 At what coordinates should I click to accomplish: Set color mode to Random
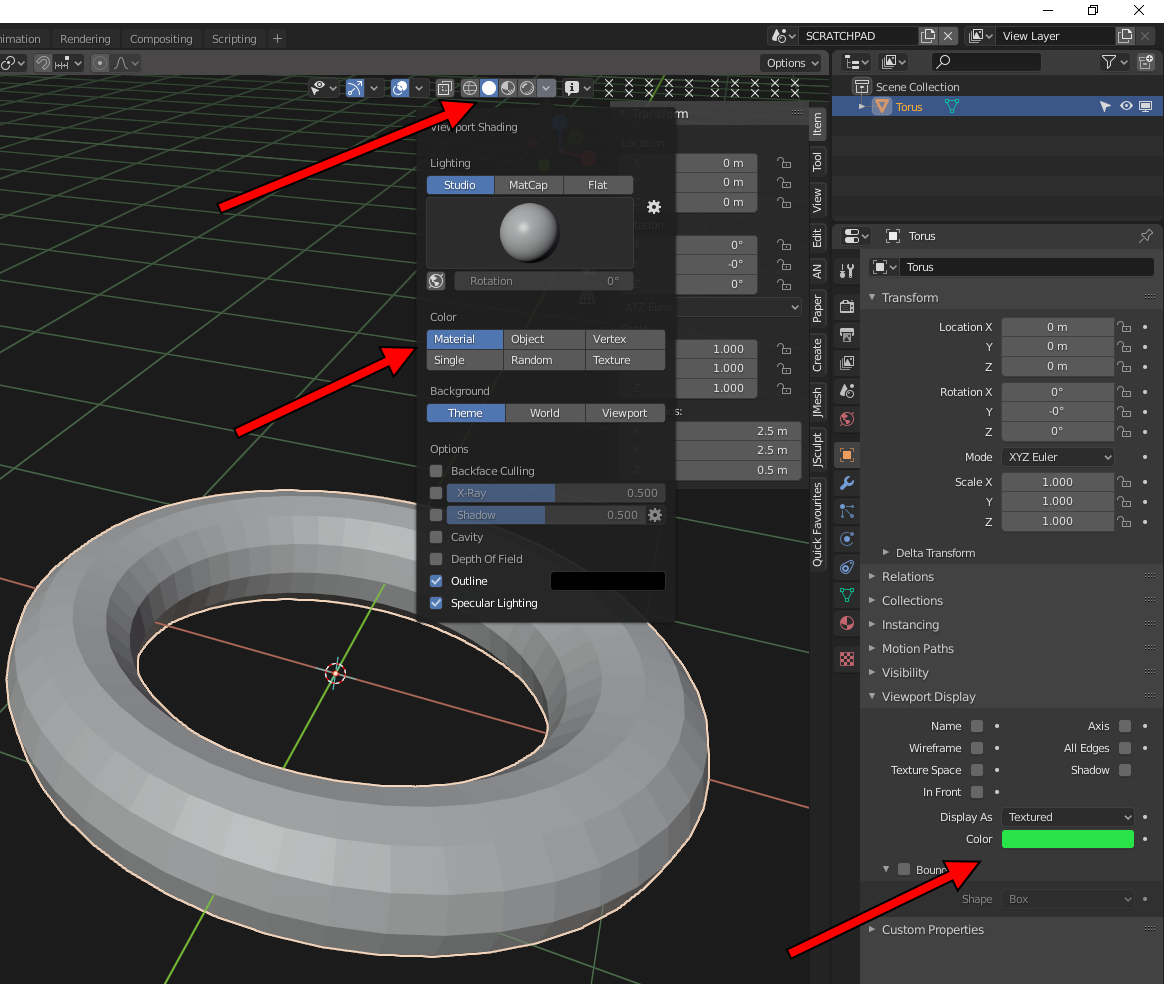pyautogui.click(x=543, y=360)
